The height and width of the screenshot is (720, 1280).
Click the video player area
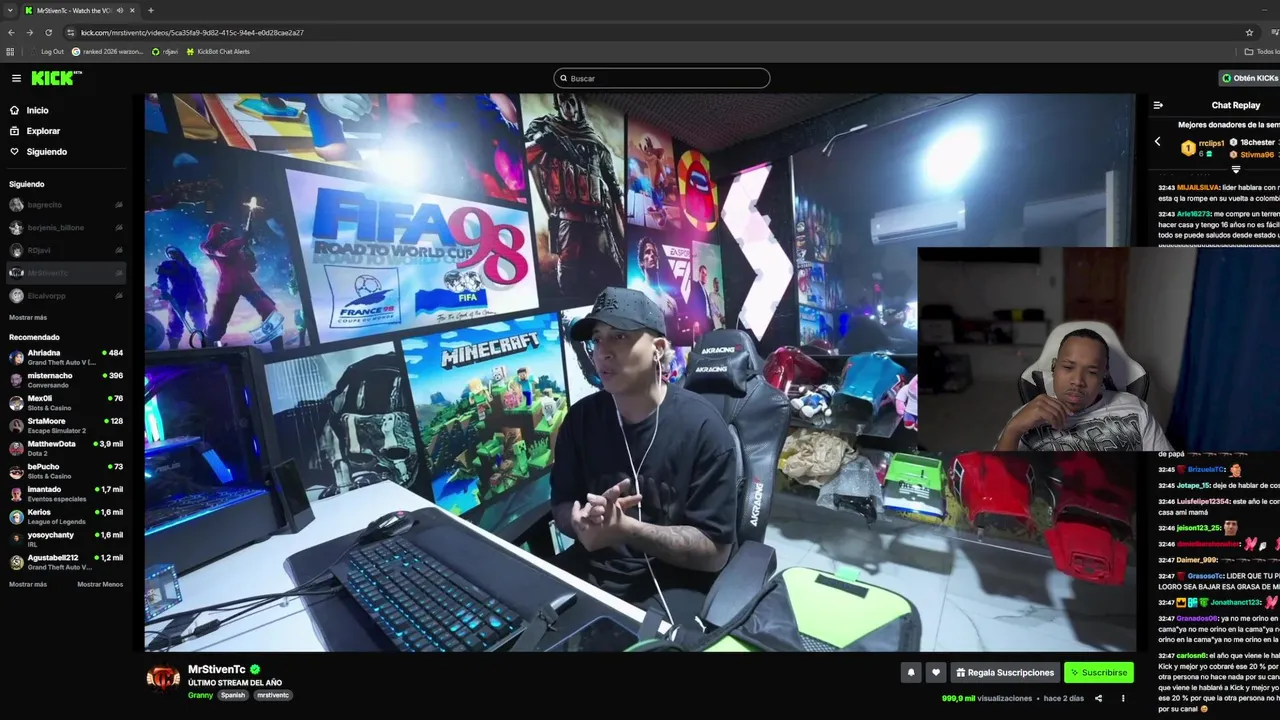640,372
